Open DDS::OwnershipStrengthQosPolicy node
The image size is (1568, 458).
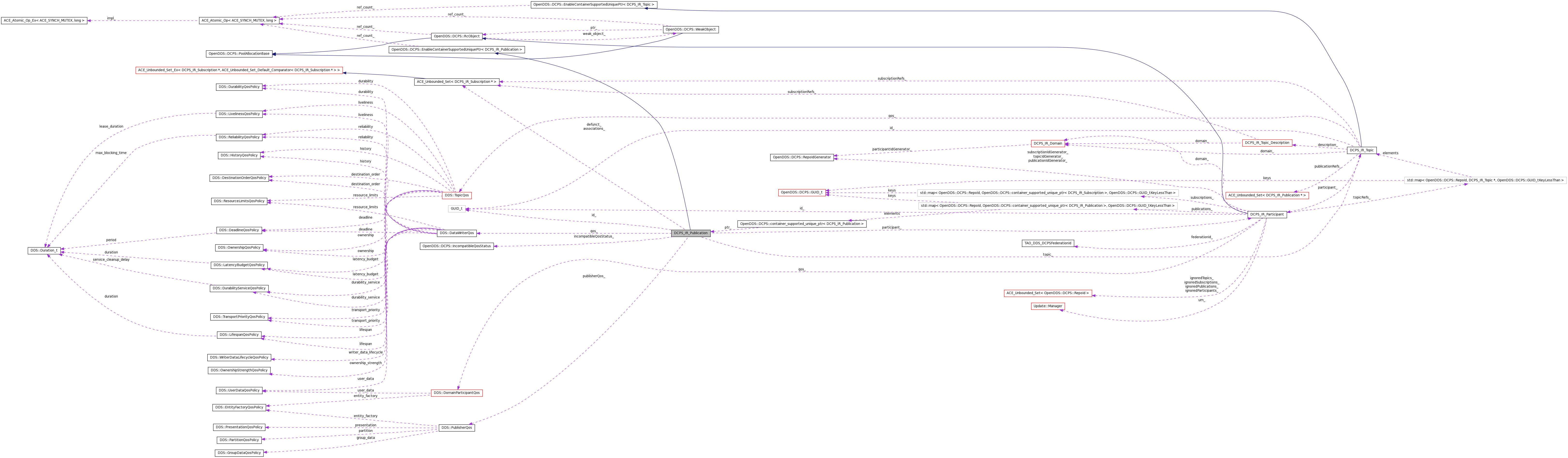pyautogui.click(x=239, y=370)
